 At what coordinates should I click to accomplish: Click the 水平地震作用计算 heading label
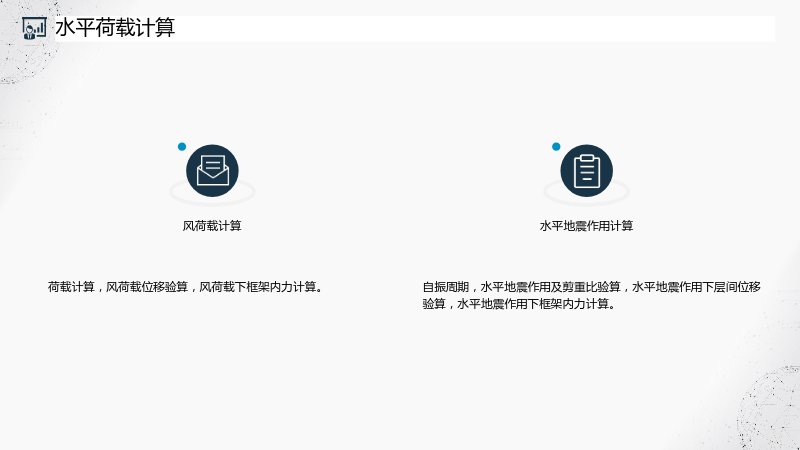(586, 226)
